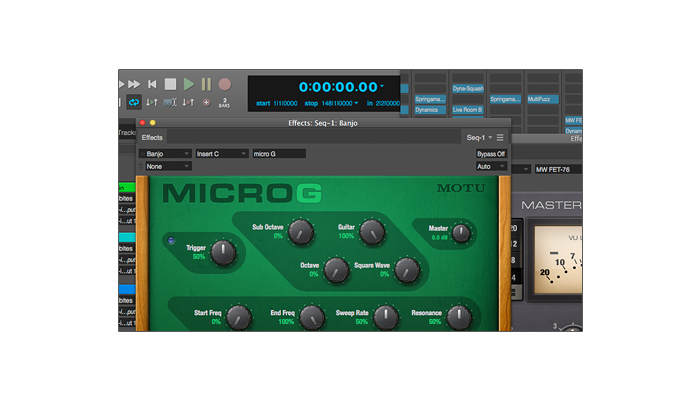Image resolution: width=700 pixels, height=400 pixels.
Task: Click the blue Trigger LED indicator on MicroG
Action: pos(171,241)
